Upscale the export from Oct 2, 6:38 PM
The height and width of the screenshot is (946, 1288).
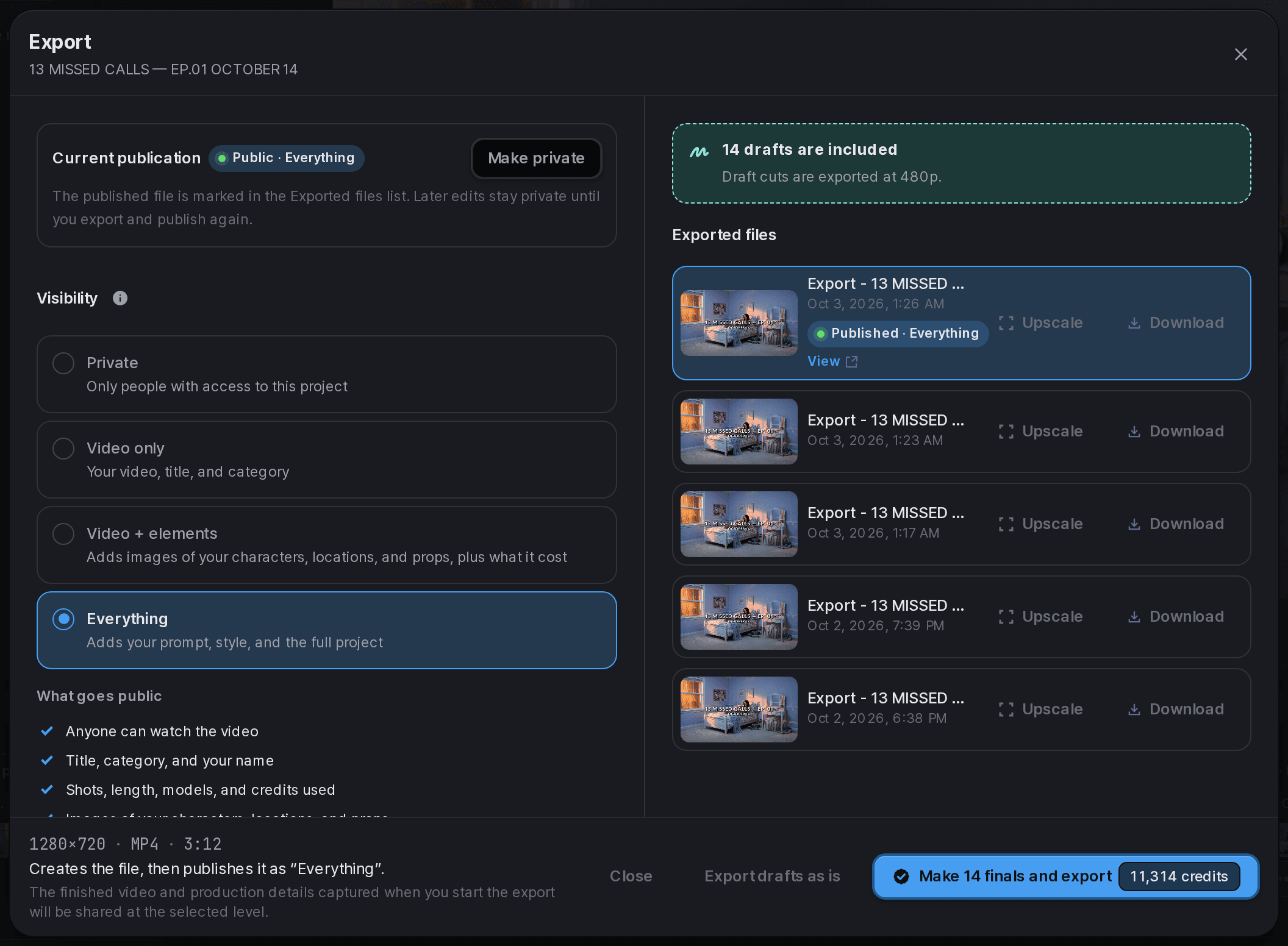1041,710
